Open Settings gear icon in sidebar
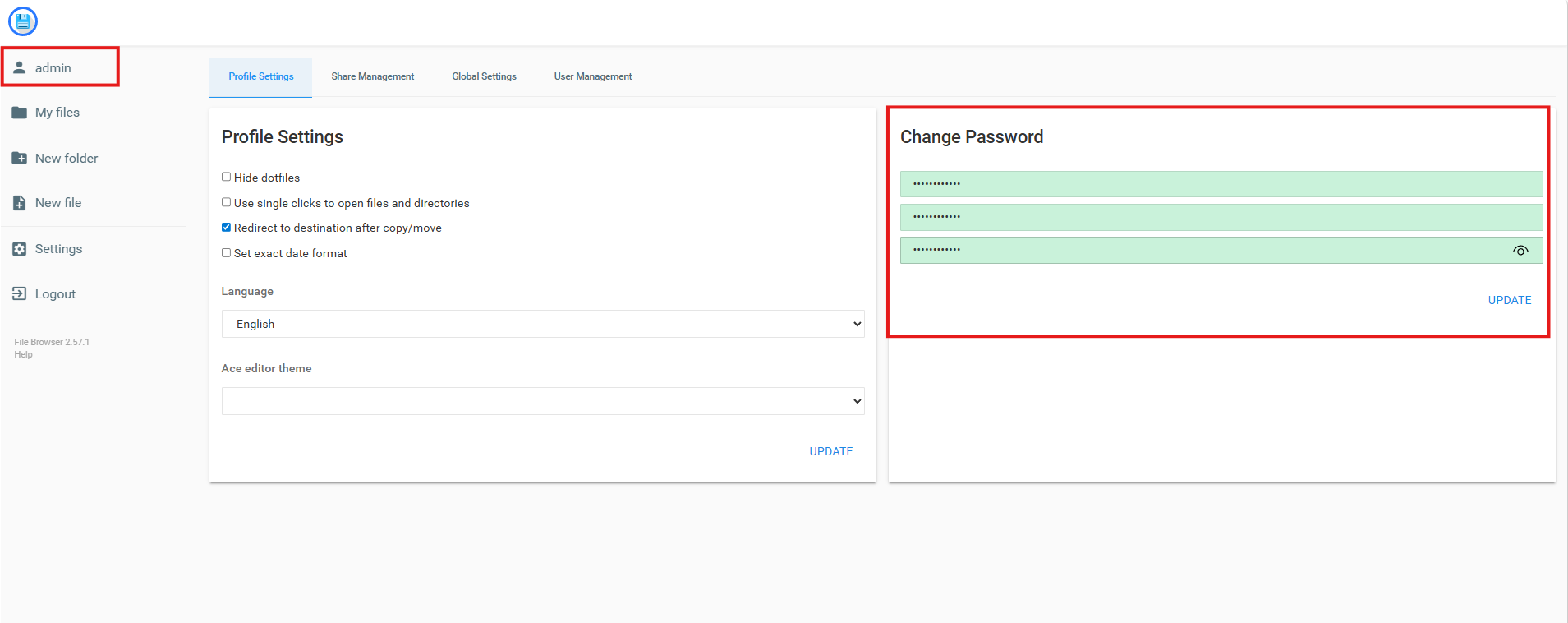Screen dimensions: 1568x623 pos(20,249)
